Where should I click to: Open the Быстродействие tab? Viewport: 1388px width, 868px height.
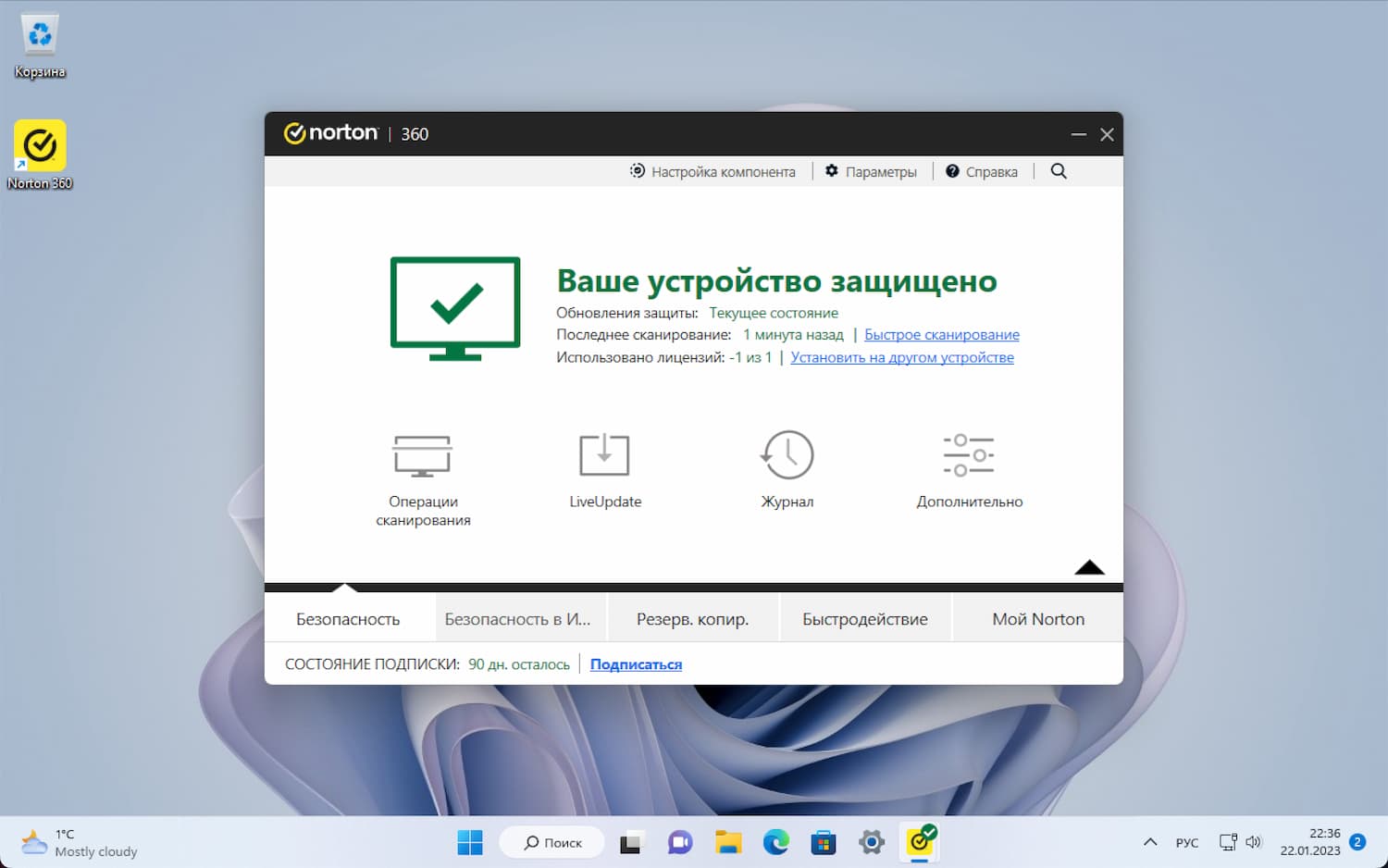click(x=865, y=618)
